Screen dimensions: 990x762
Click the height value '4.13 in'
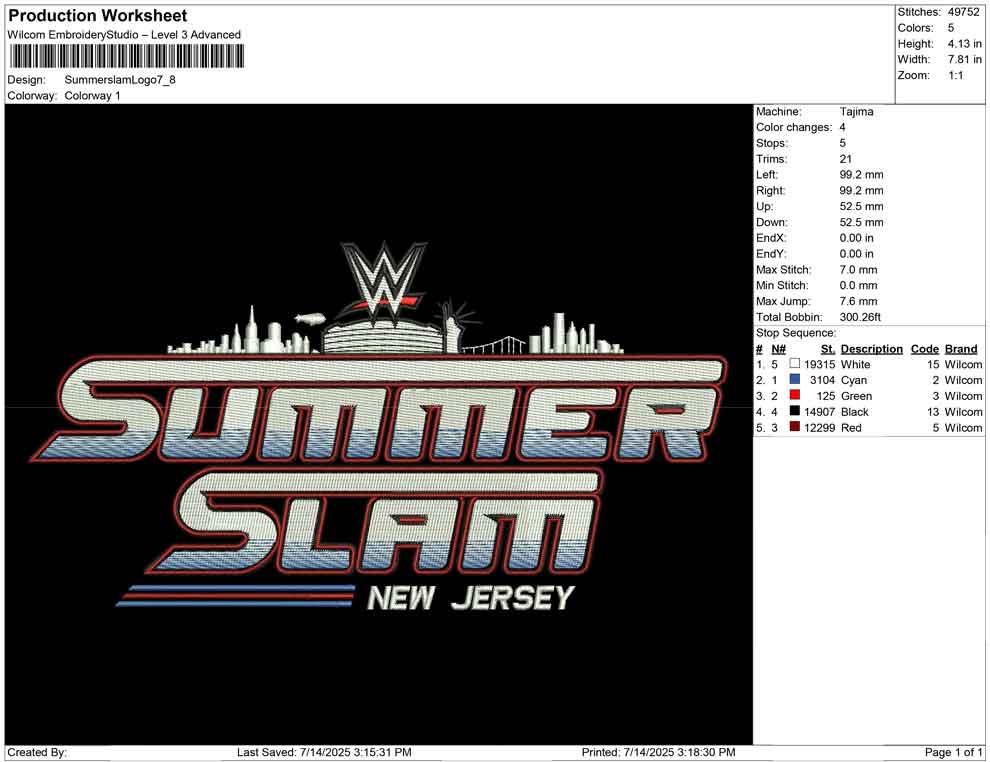coord(964,44)
